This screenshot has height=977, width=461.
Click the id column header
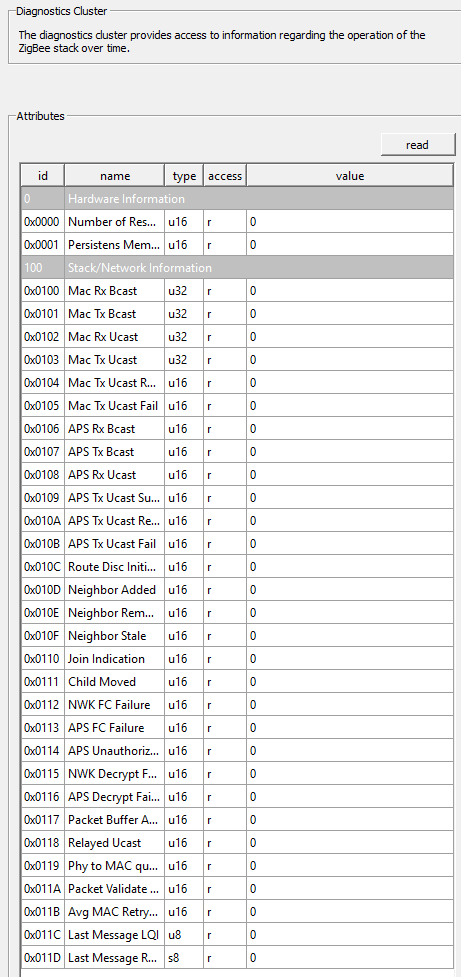pyautogui.click(x=43, y=176)
